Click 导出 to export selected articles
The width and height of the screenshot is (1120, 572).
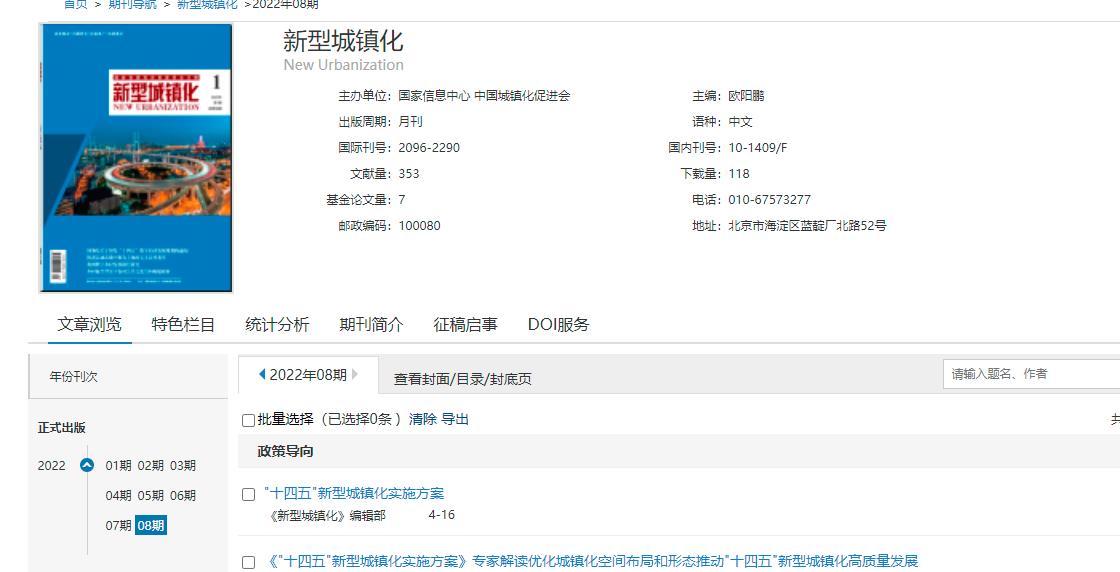pos(455,419)
